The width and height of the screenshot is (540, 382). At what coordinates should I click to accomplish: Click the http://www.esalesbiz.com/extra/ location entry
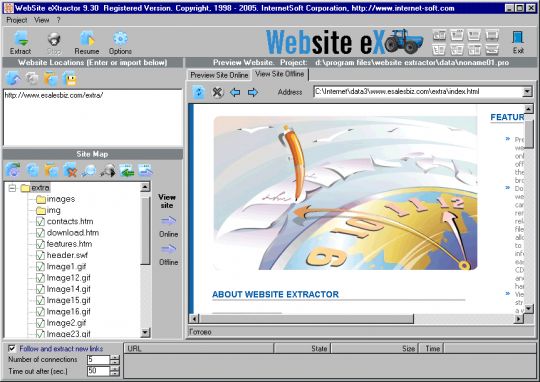[x=54, y=95]
